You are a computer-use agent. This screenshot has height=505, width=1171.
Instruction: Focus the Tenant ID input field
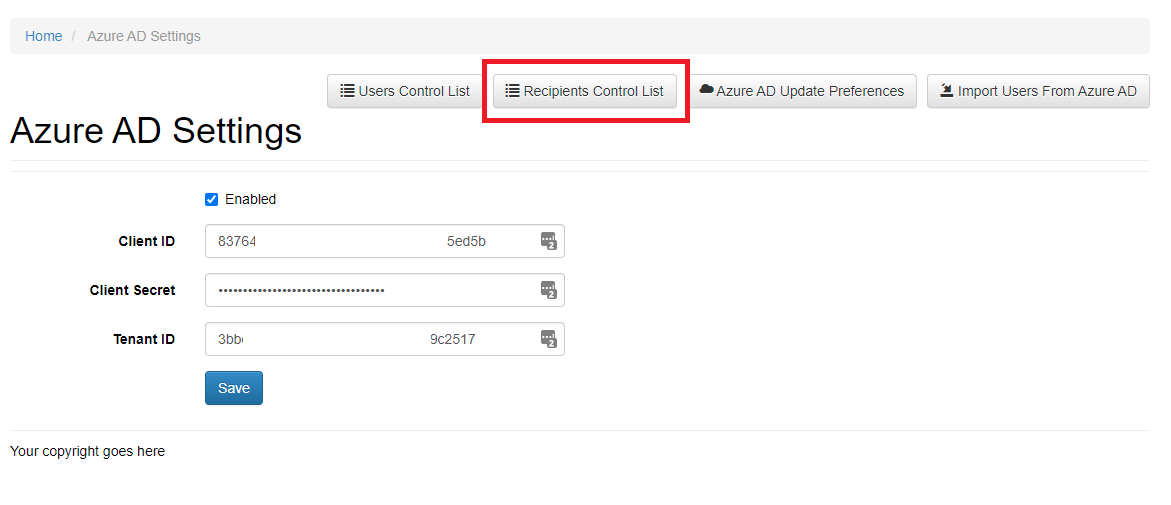(x=370, y=339)
